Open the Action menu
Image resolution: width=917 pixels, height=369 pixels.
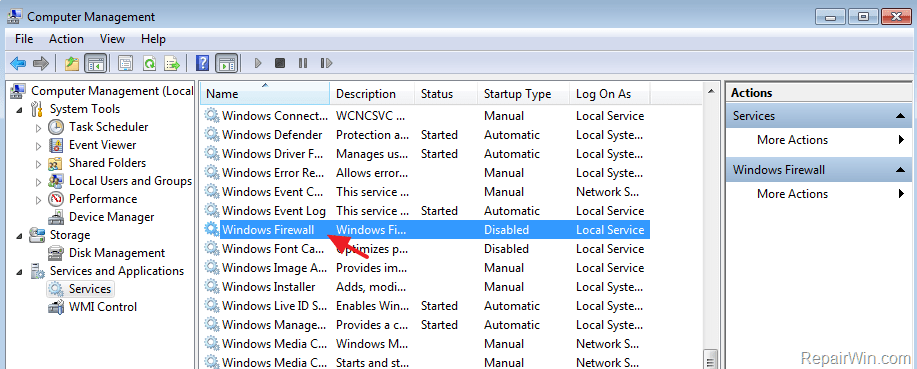point(66,39)
